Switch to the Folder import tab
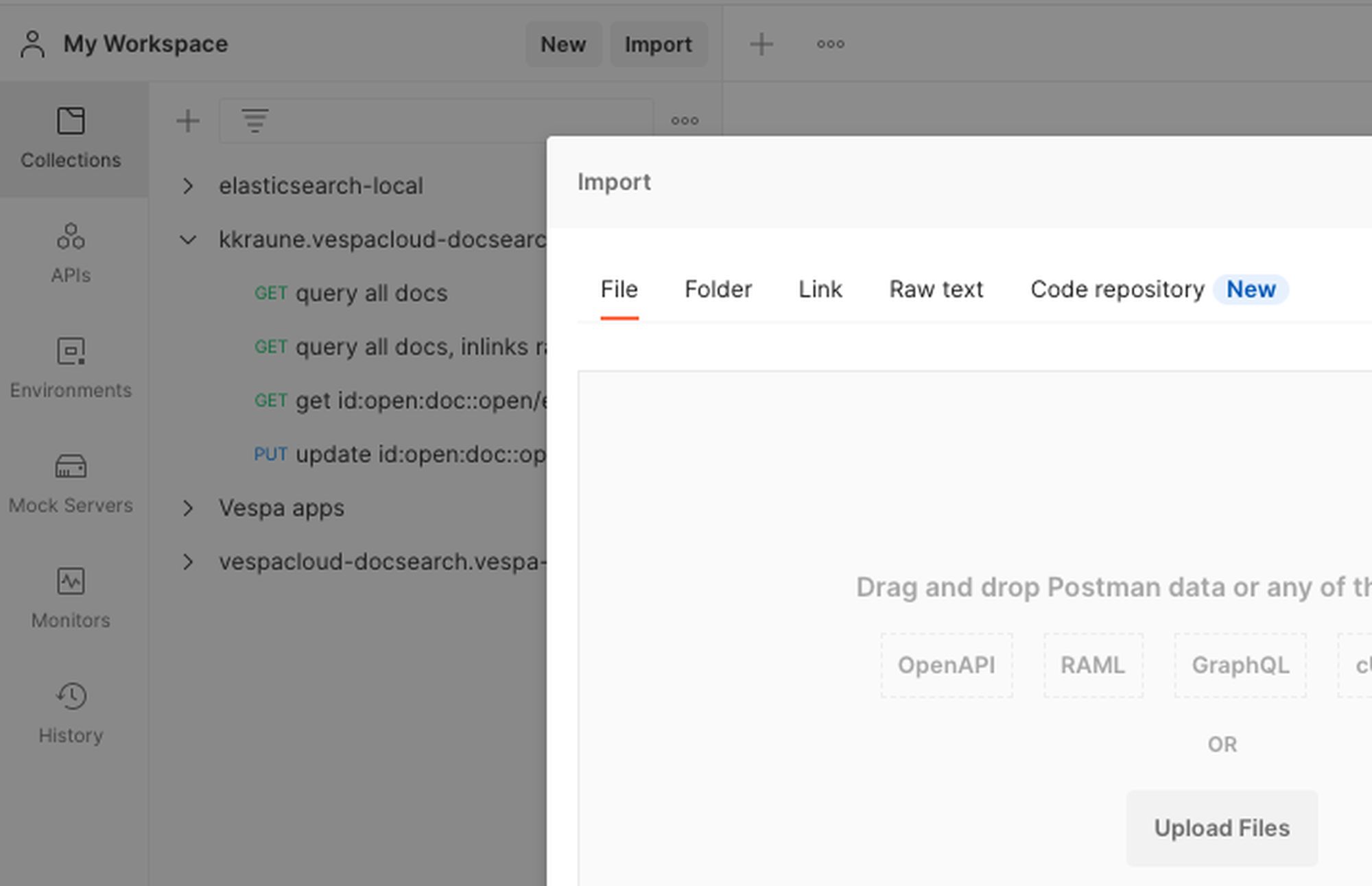The width and height of the screenshot is (1372, 886). (x=718, y=289)
